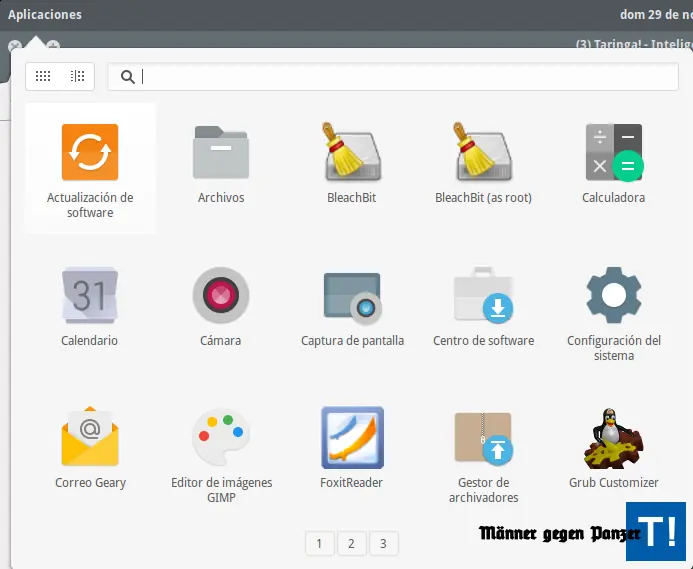Image resolution: width=693 pixels, height=569 pixels.
Task: Go to page 2 of apps
Action: tap(351, 543)
